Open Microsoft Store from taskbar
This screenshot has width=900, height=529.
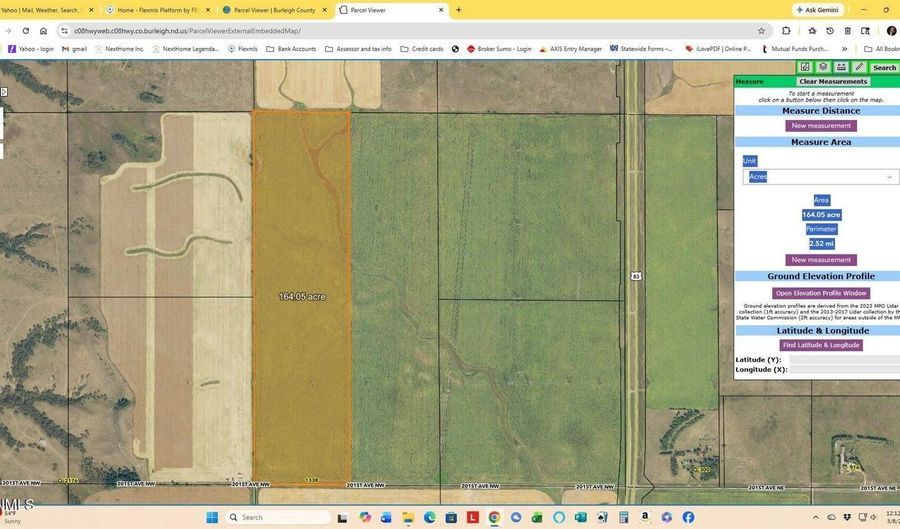[451, 517]
